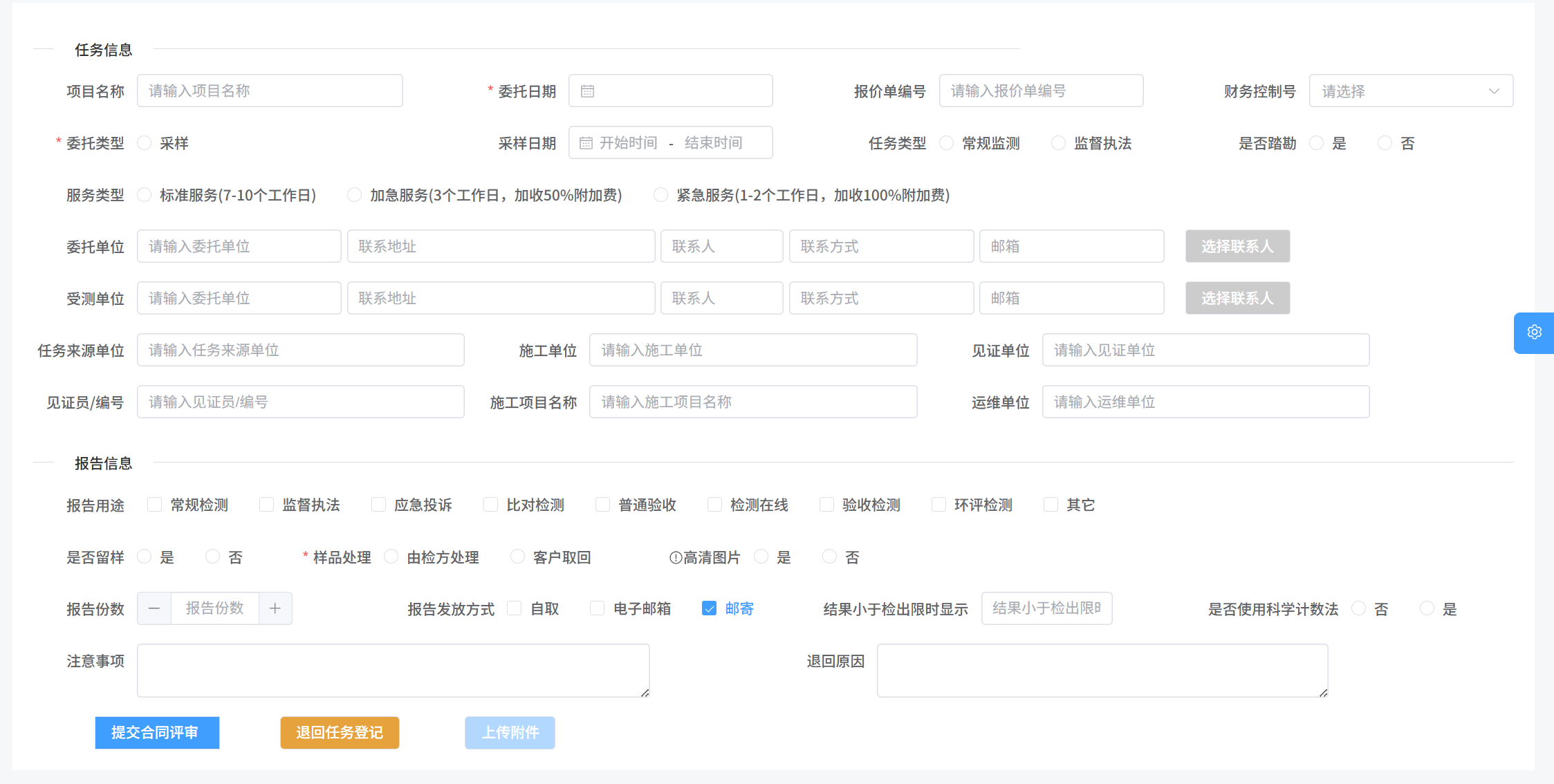Uncheck the 邮寄 delivery checkbox
This screenshot has height=784, width=1554.
click(710, 608)
